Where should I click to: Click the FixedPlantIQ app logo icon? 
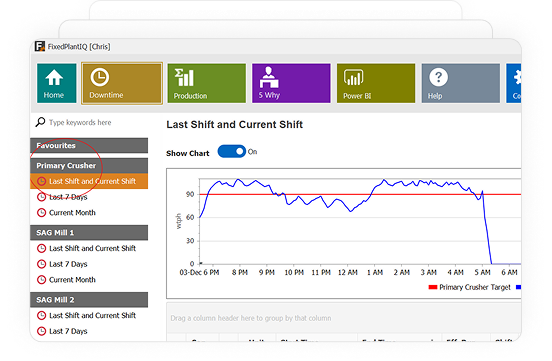40,46
